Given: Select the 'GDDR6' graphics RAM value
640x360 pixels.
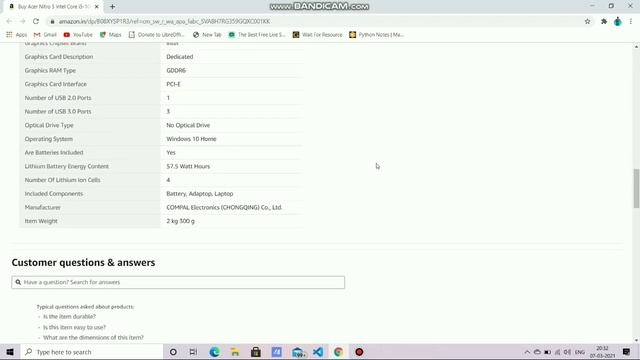Looking at the screenshot, I should click(x=176, y=70).
